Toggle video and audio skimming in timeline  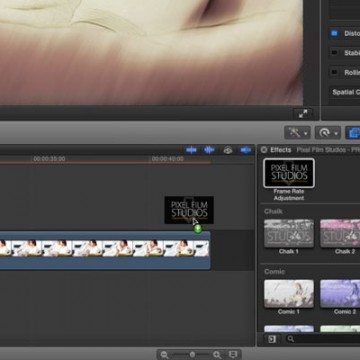click(191, 150)
